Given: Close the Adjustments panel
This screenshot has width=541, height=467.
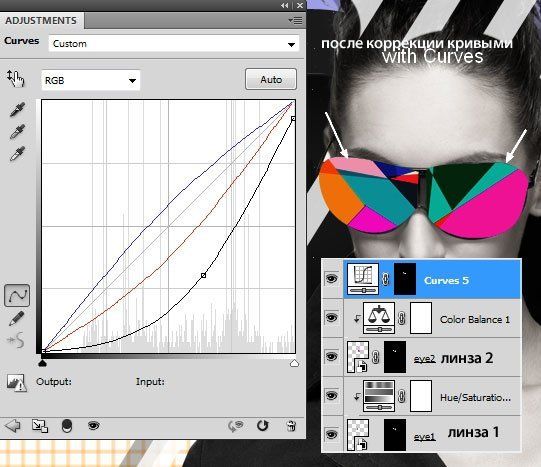Looking at the screenshot, I should [300, 6].
